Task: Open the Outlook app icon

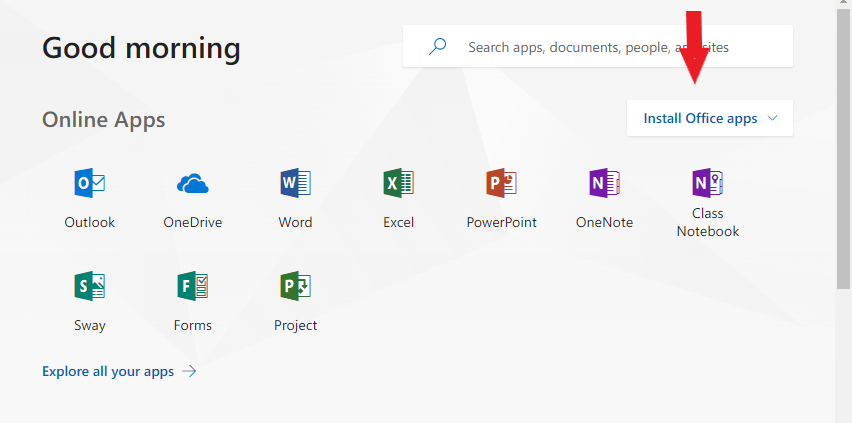Action: pyautogui.click(x=90, y=183)
